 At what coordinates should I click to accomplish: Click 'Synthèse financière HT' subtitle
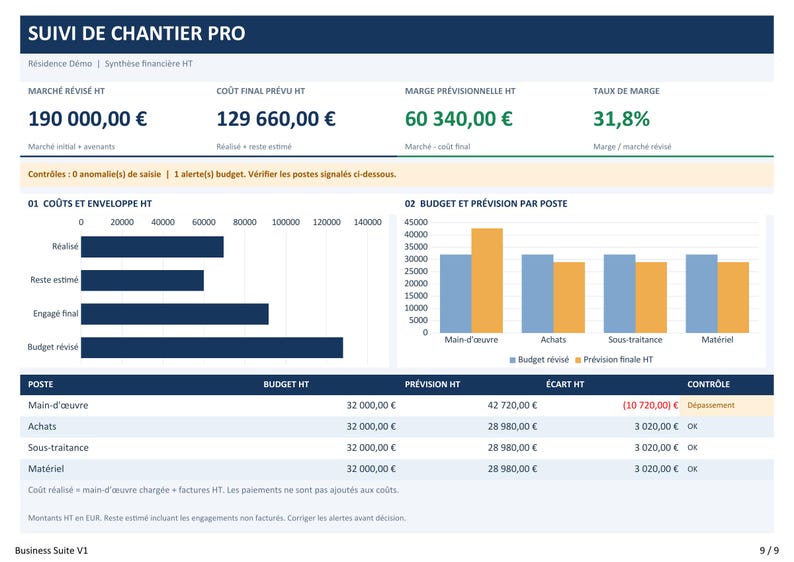[148, 64]
